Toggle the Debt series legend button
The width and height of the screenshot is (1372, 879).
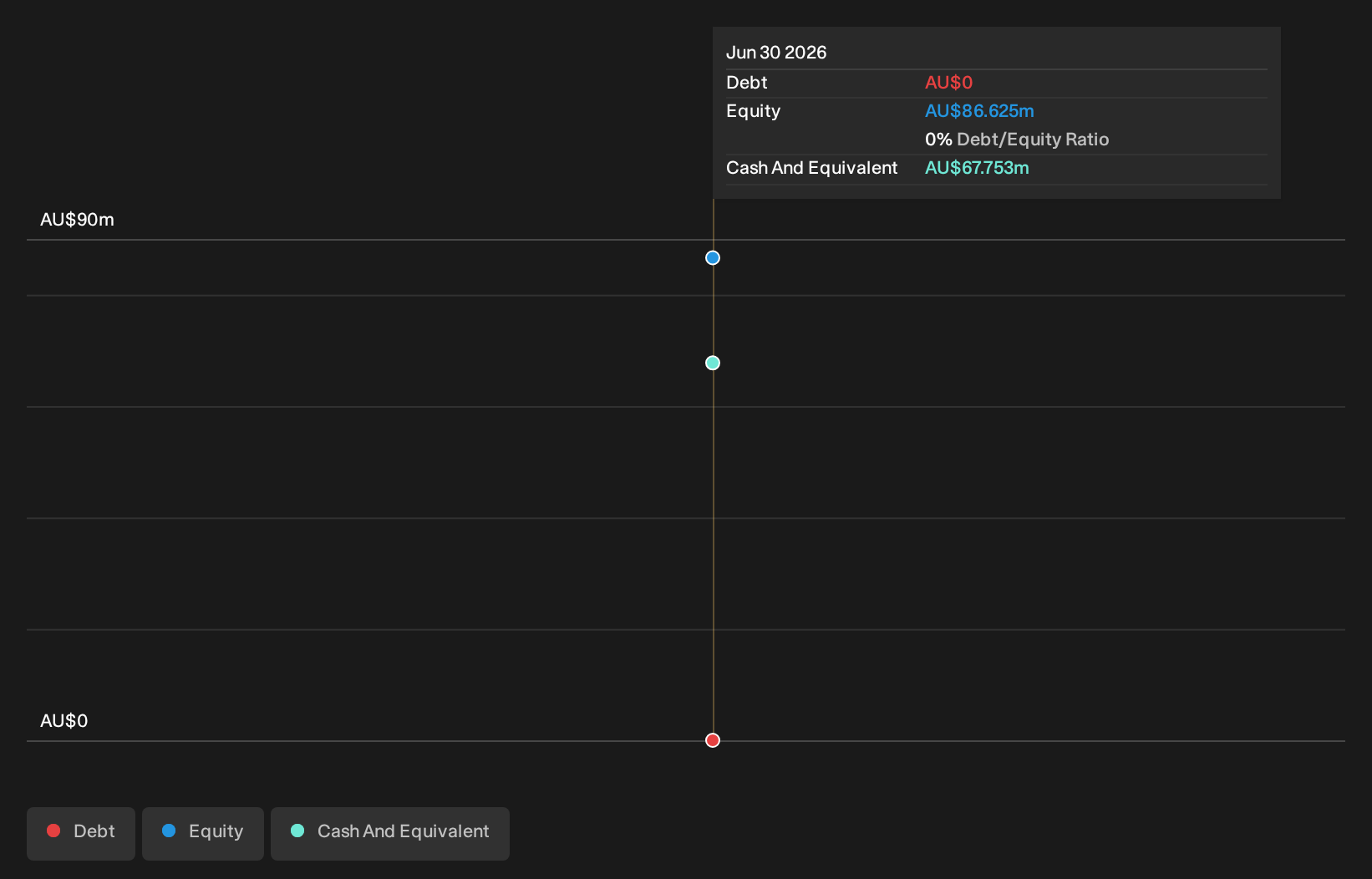click(81, 833)
